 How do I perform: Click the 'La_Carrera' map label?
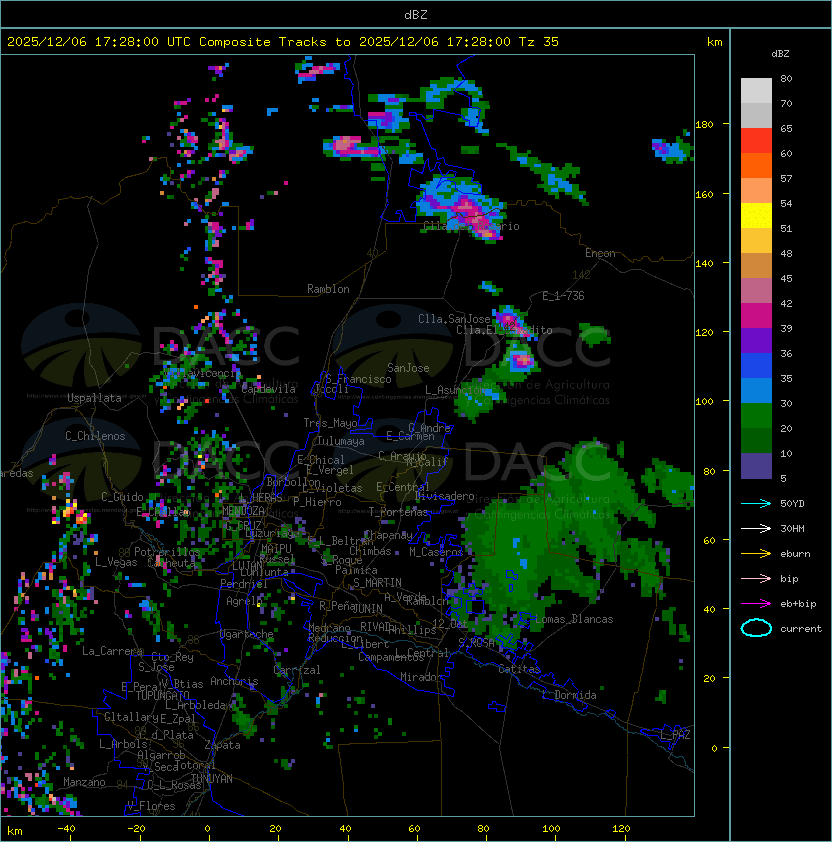(x=112, y=651)
